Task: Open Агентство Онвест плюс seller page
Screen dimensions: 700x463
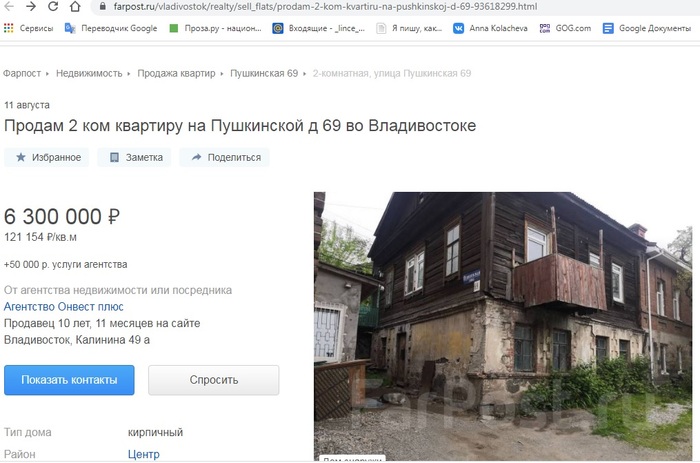Action: coord(63,307)
